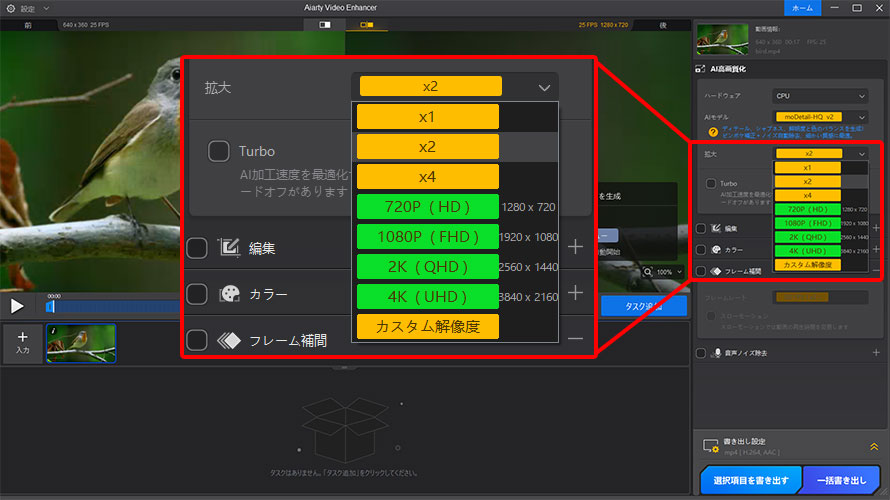
Task: Open the dimmed フレームレート dropdown
Action: tap(820, 297)
